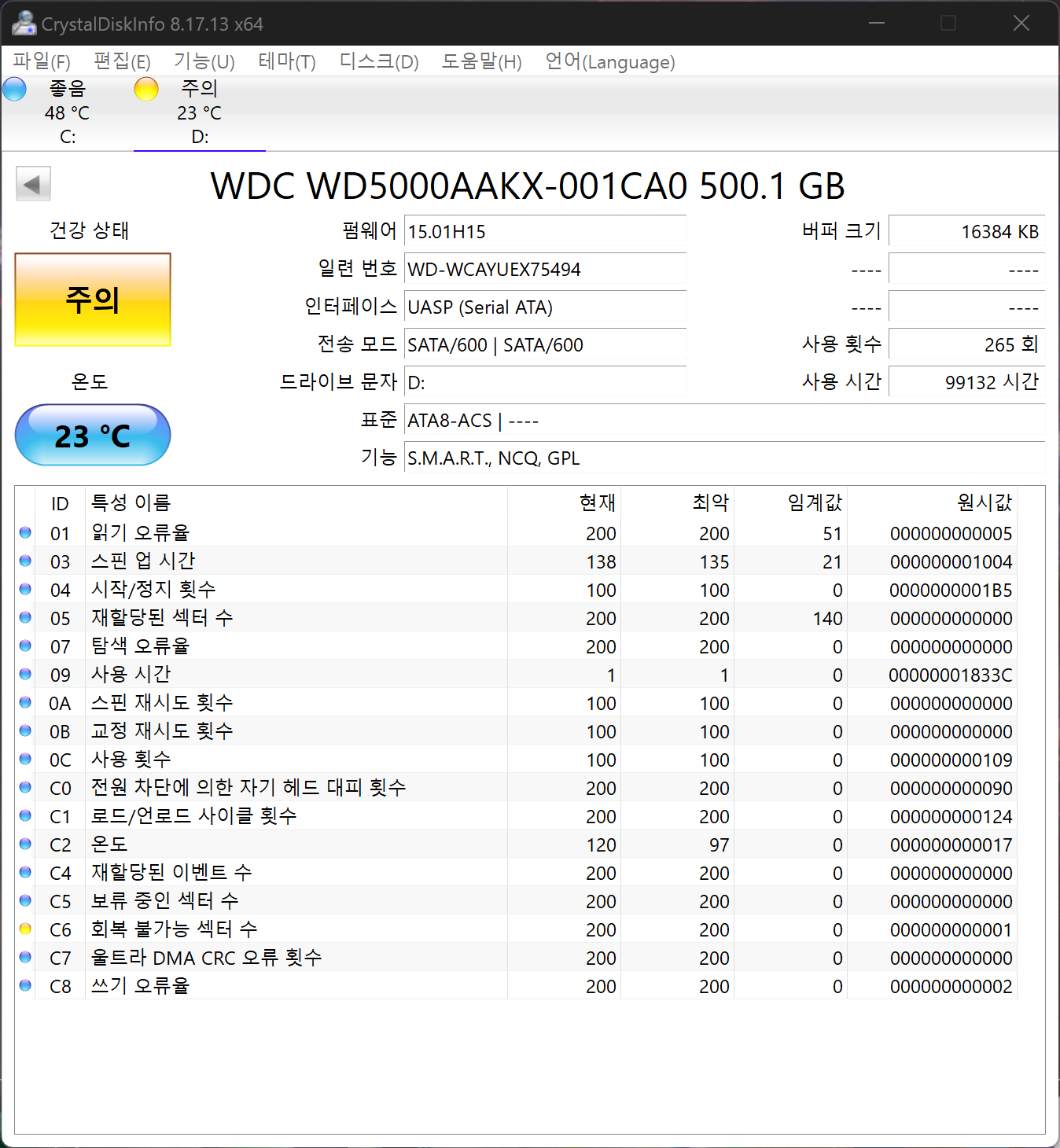Click status dot of ID C8 쓰기 오류율
Image resolution: width=1060 pixels, height=1148 pixels.
pos(25,985)
